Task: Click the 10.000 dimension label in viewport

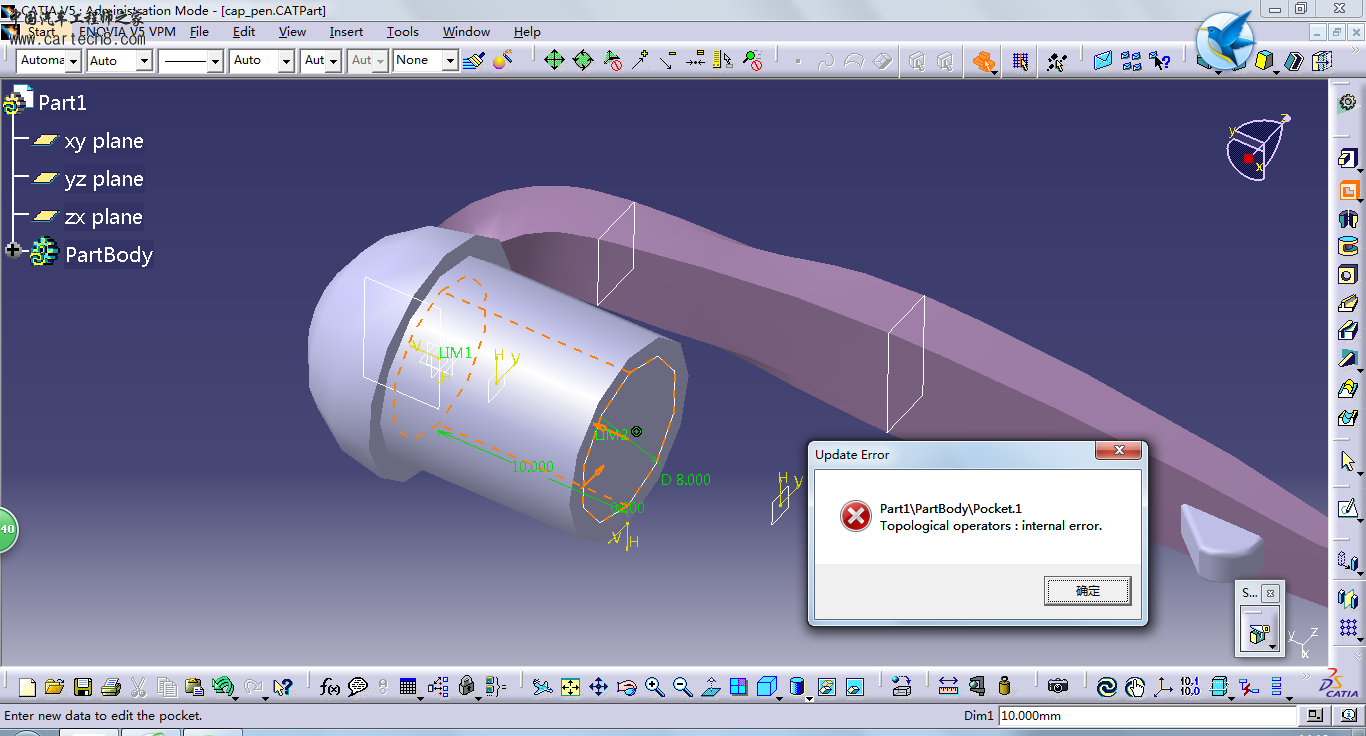Action: pos(532,467)
